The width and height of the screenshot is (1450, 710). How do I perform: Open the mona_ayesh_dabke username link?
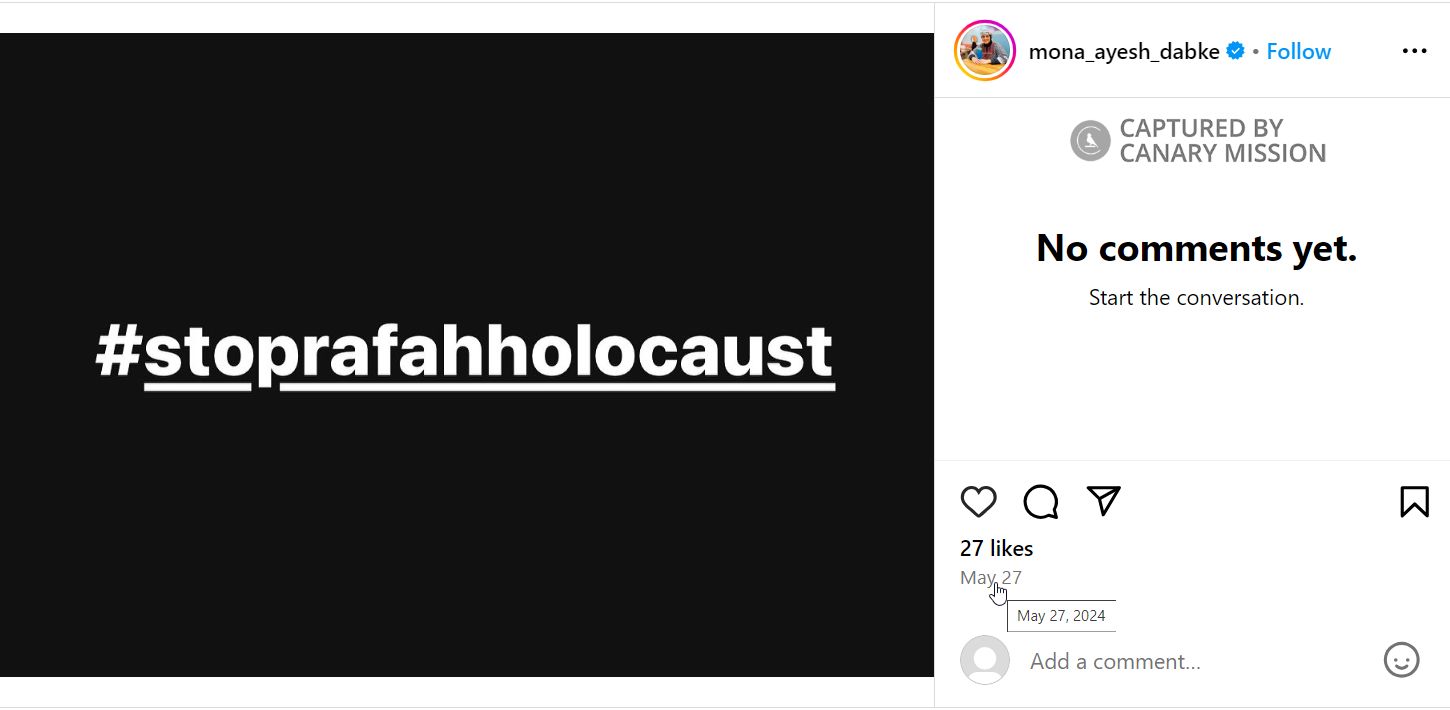[1123, 51]
